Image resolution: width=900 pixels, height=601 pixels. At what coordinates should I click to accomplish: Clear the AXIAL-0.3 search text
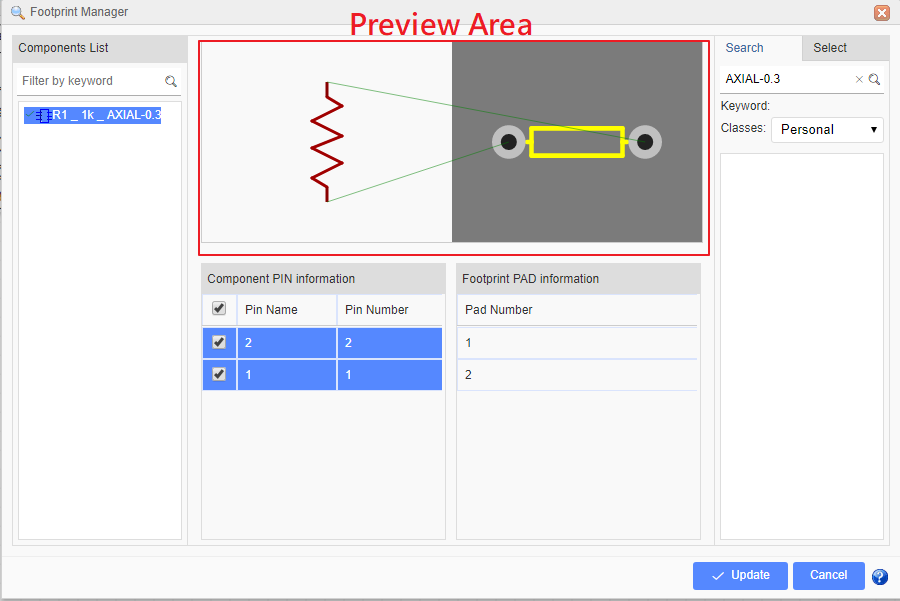click(858, 79)
